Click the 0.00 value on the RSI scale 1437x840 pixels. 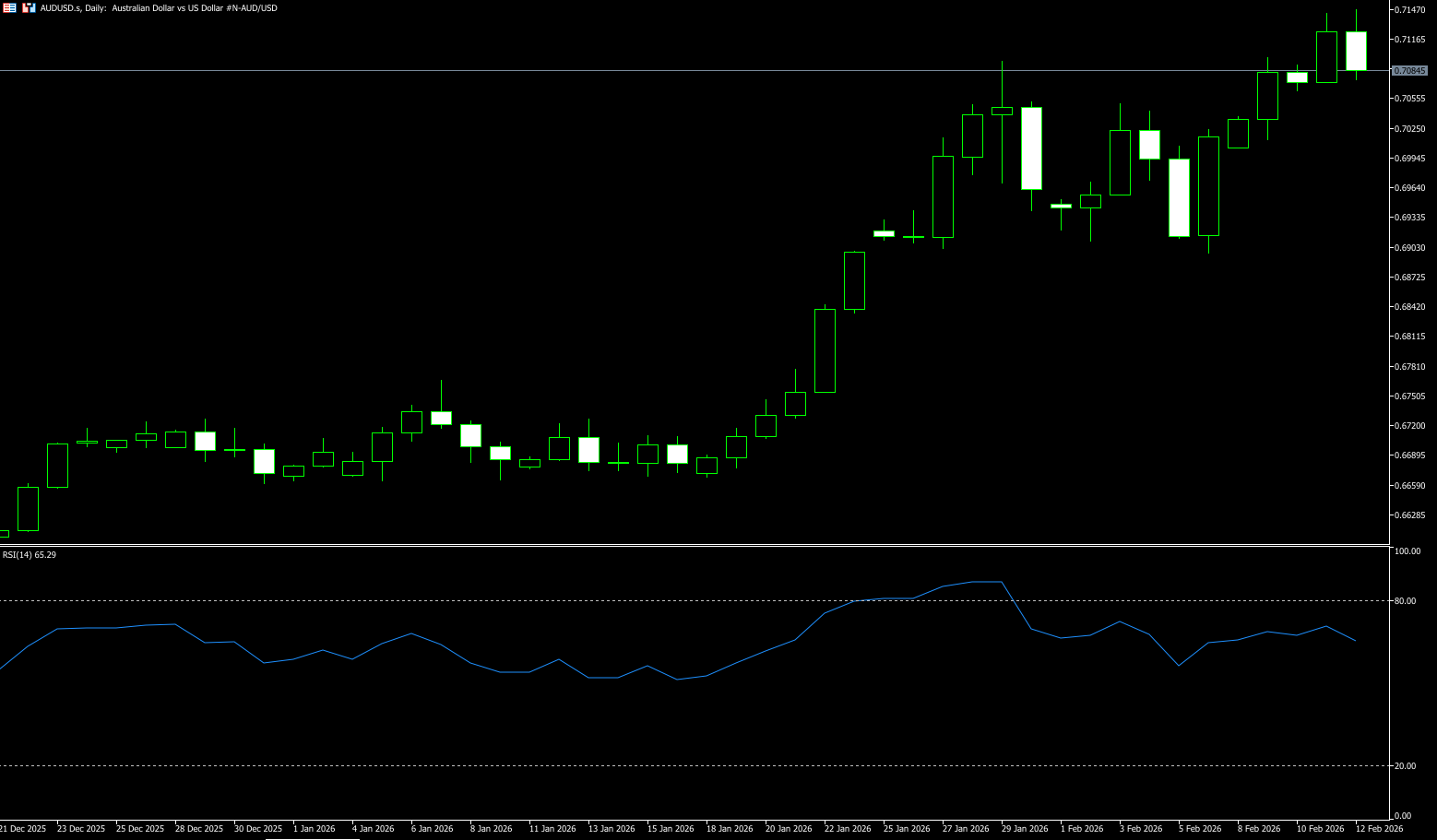point(1403,816)
